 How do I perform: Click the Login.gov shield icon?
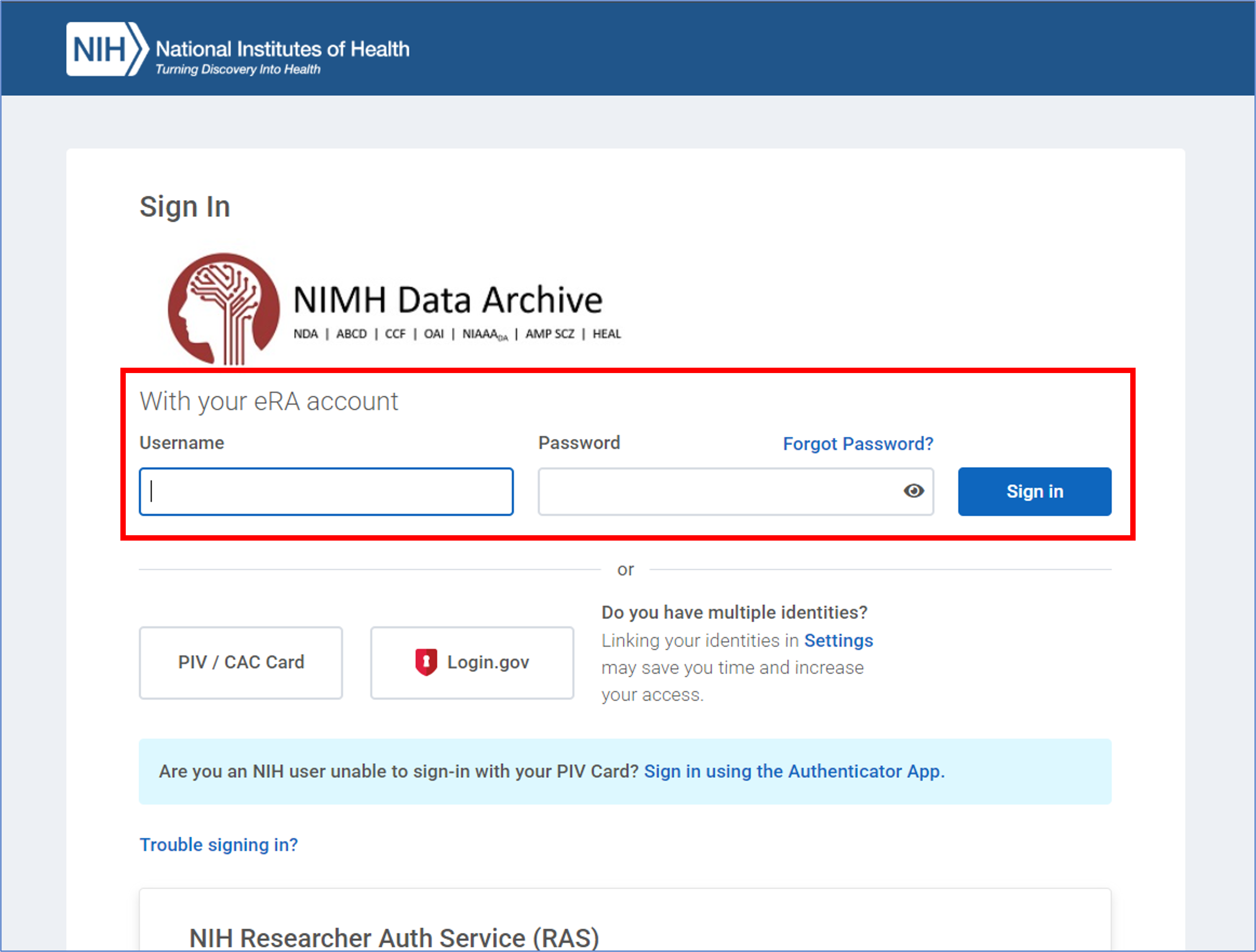426,662
